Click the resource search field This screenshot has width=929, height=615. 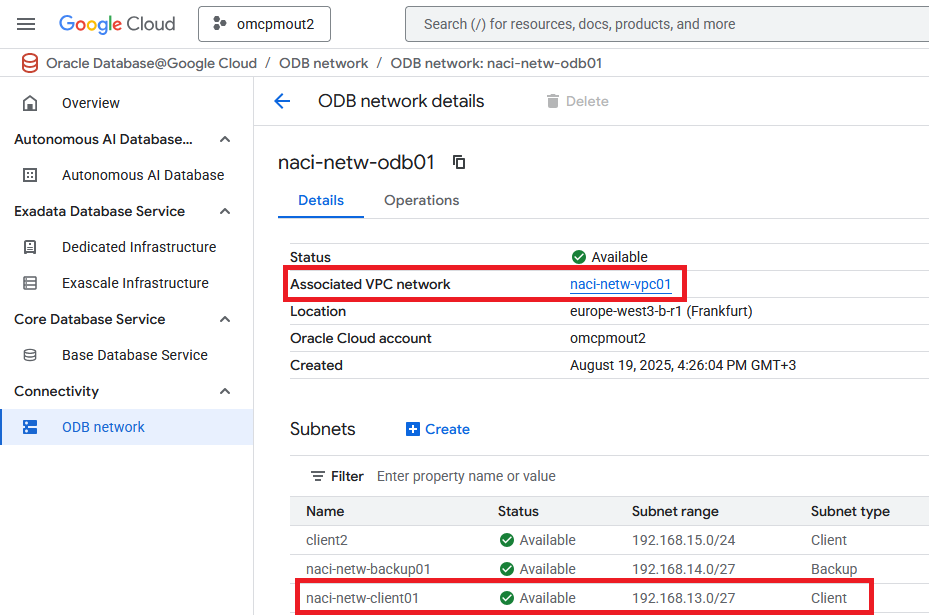(660, 24)
